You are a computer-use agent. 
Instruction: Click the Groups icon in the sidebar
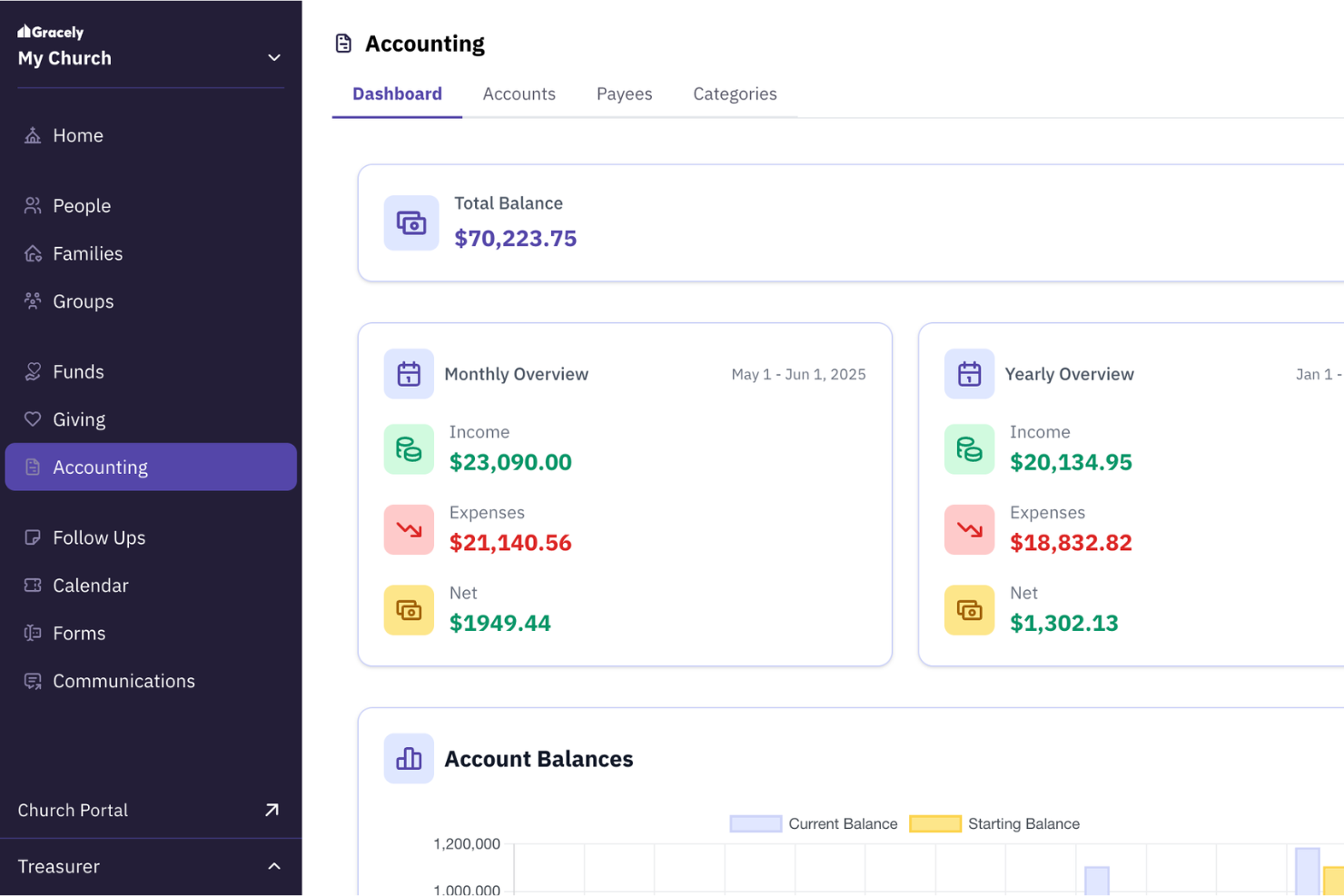coord(33,301)
